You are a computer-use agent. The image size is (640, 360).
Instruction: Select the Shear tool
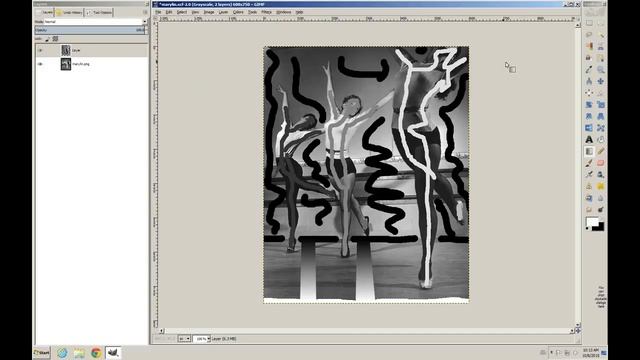click(x=589, y=116)
